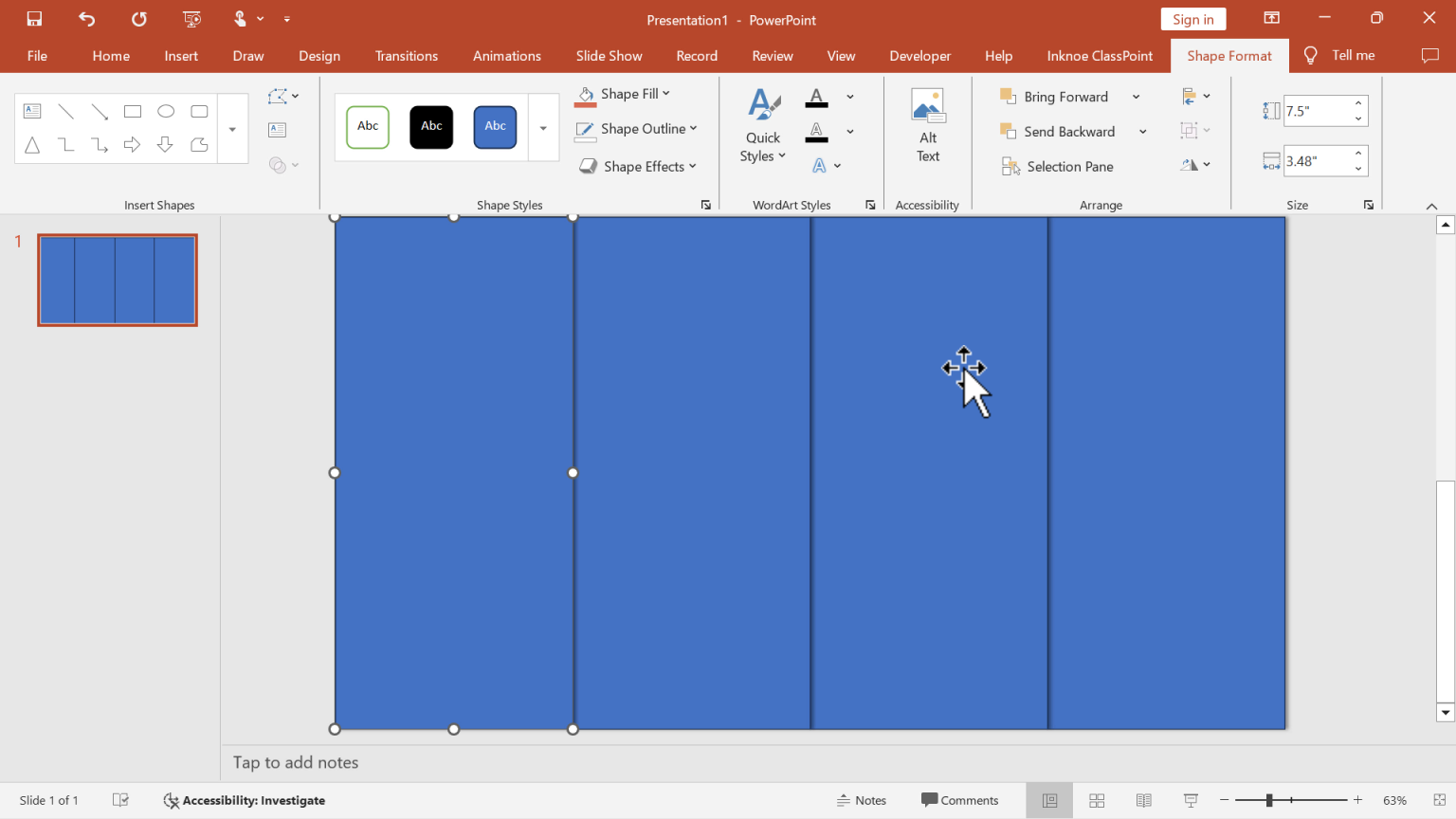Image resolution: width=1456 pixels, height=819 pixels.
Task: Select the Arrow line tool
Action: [x=100, y=111]
